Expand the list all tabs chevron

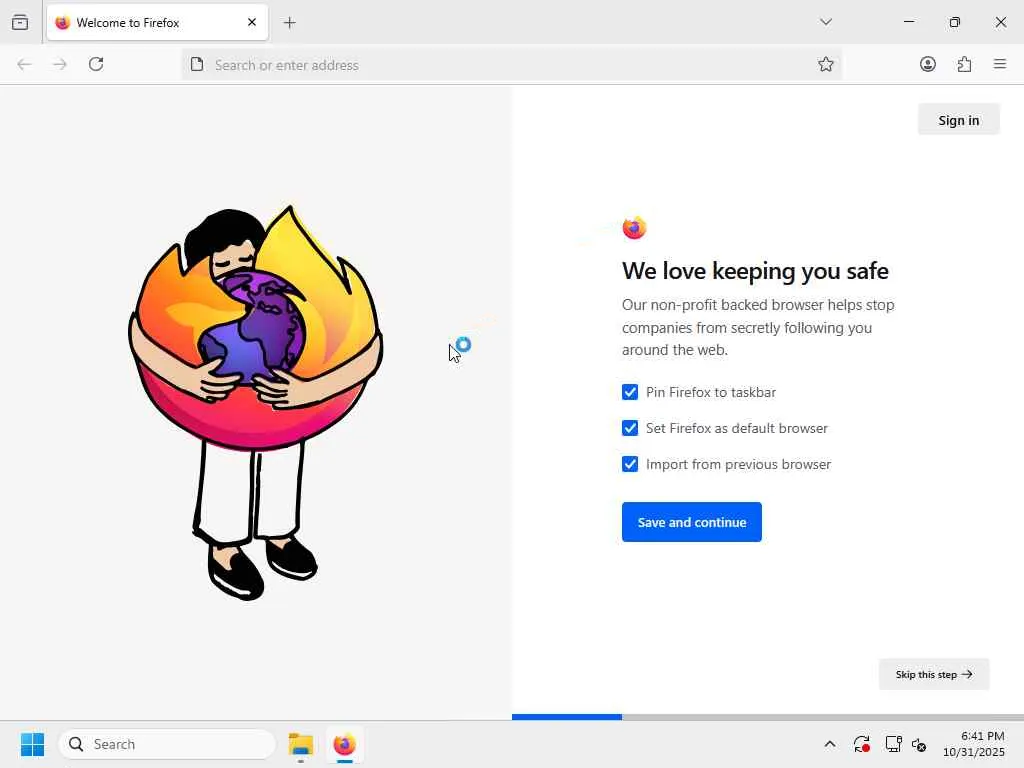(x=826, y=22)
